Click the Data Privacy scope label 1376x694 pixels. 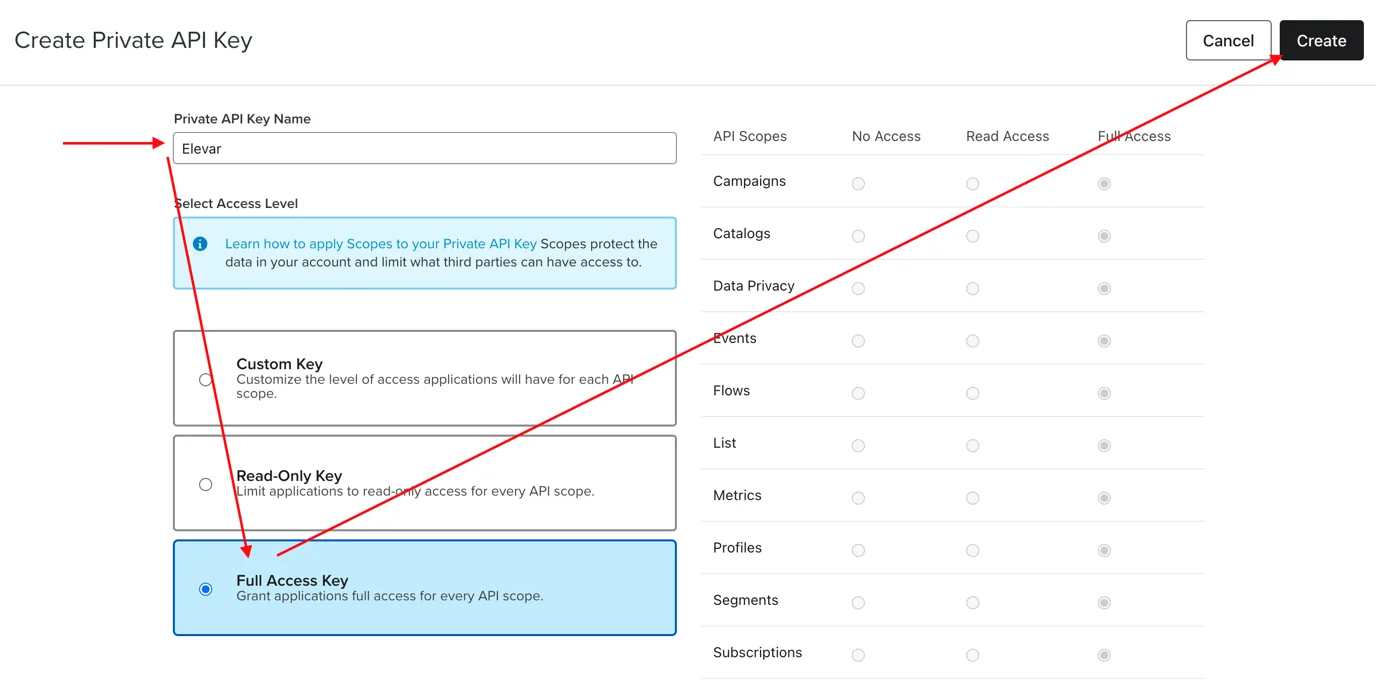coord(753,286)
